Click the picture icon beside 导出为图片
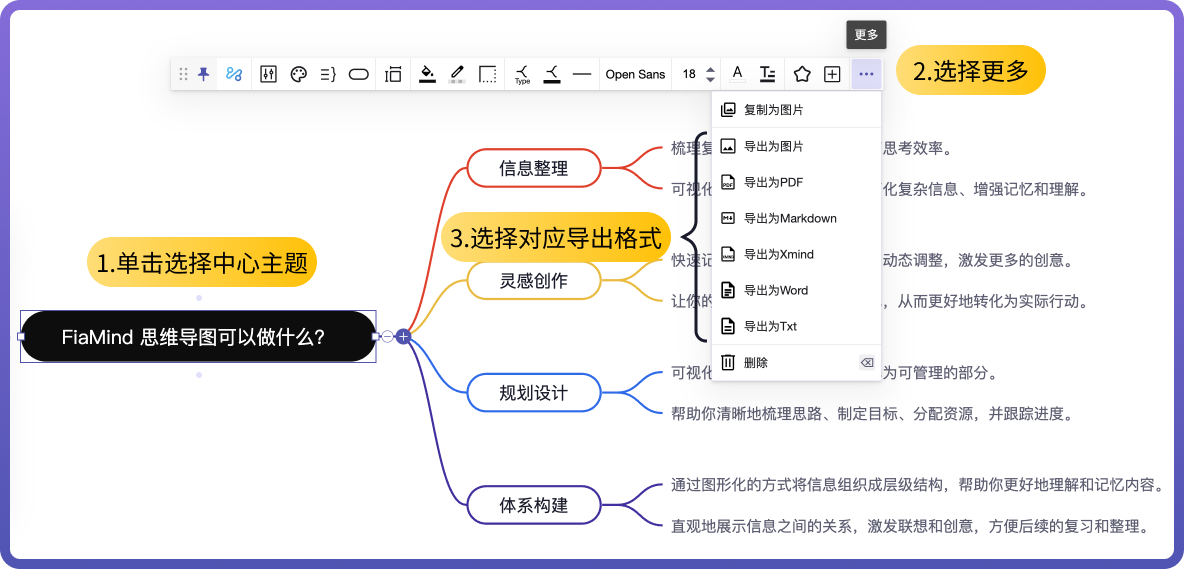This screenshot has height=569, width=1184. tap(728, 146)
